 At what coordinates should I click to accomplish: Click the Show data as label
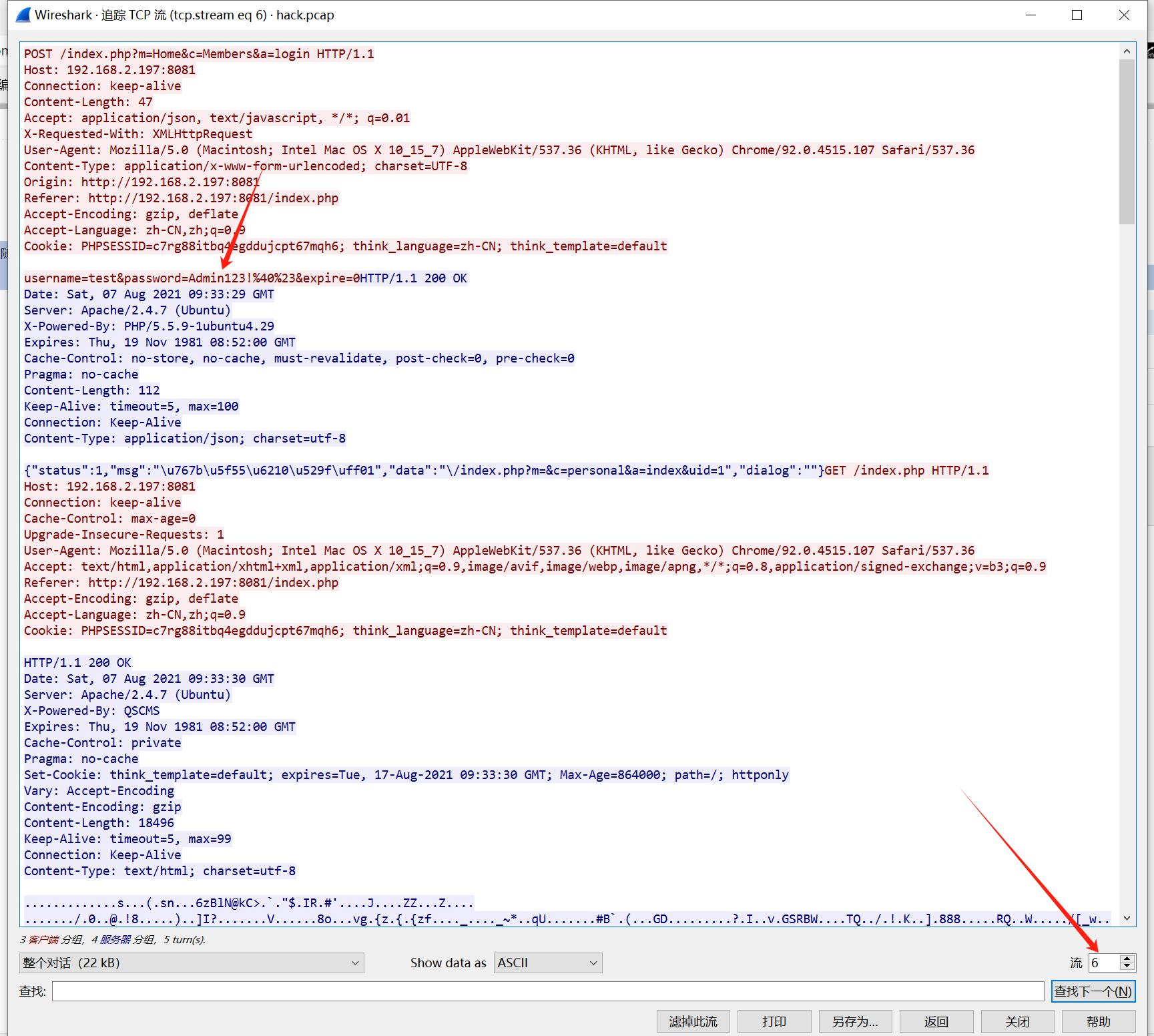click(449, 963)
